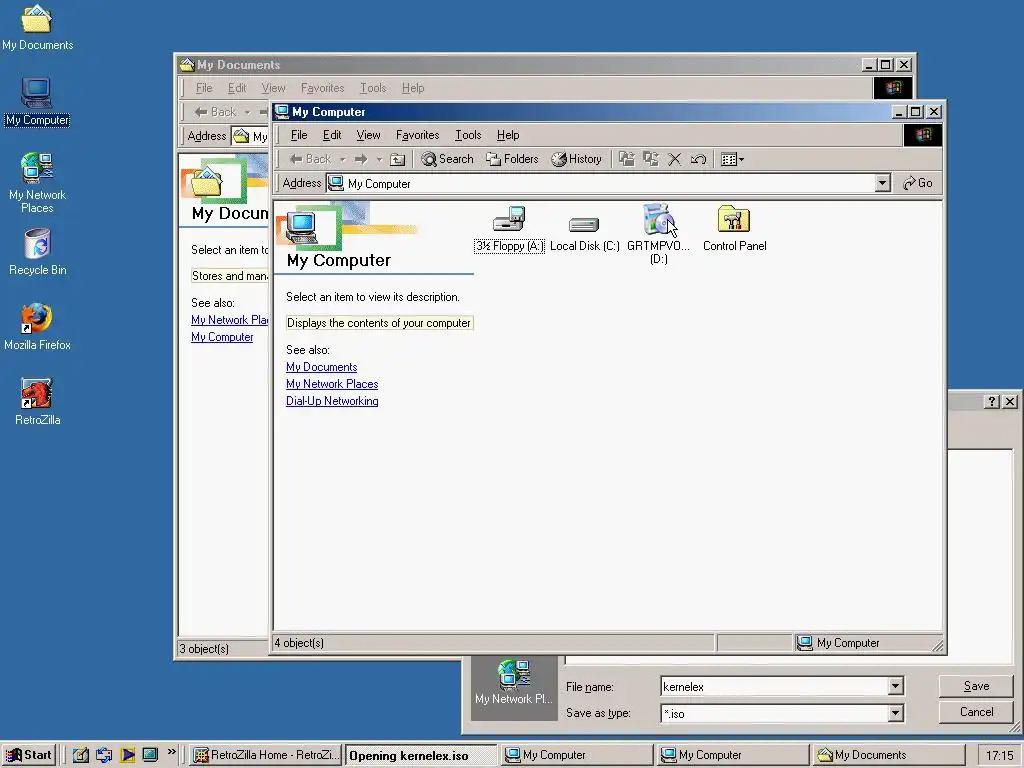The width and height of the screenshot is (1024, 768).
Task: Open the Tools menu in My Computer
Action: click(x=468, y=135)
